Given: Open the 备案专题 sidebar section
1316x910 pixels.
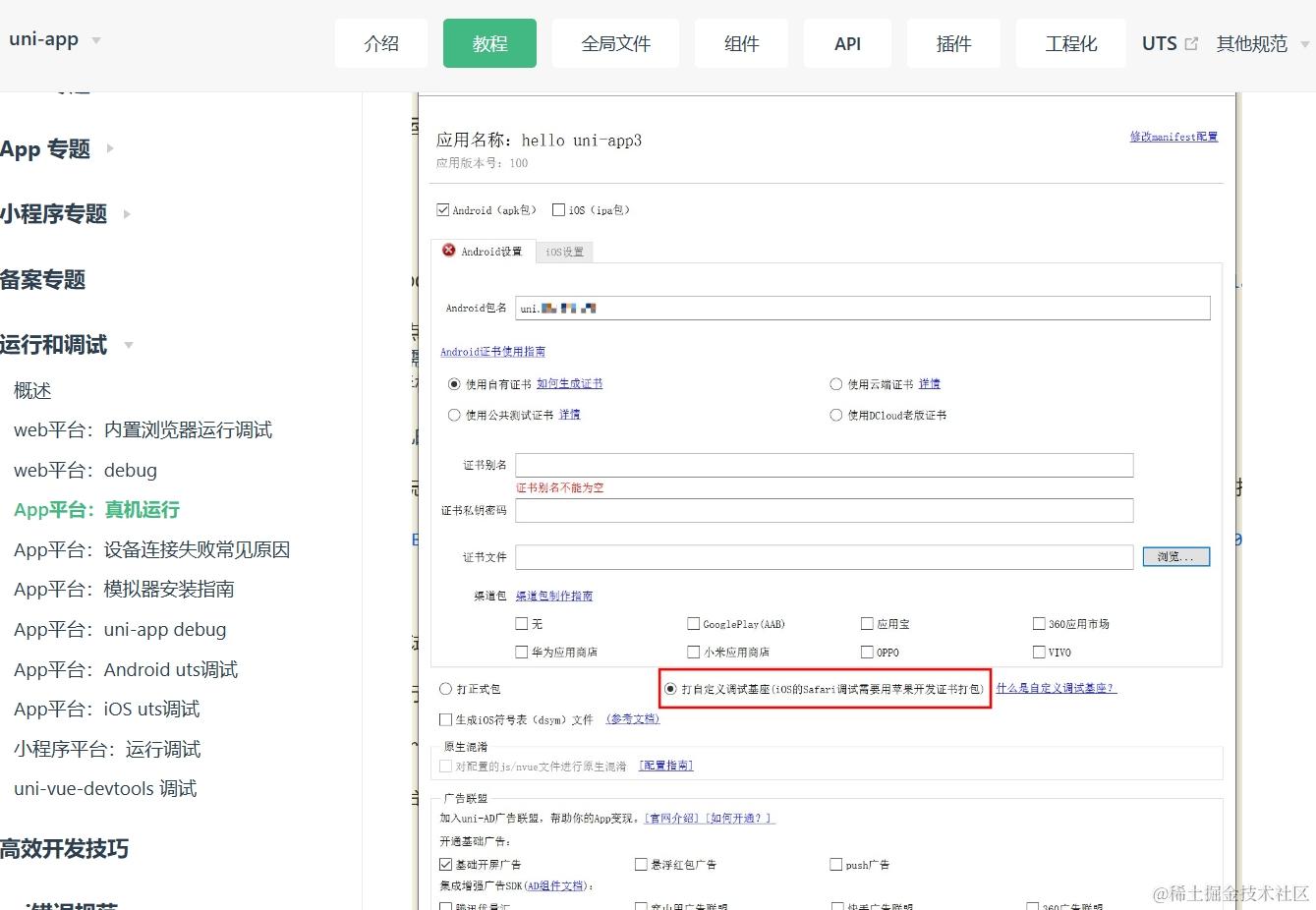Looking at the screenshot, I should click(42, 279).
